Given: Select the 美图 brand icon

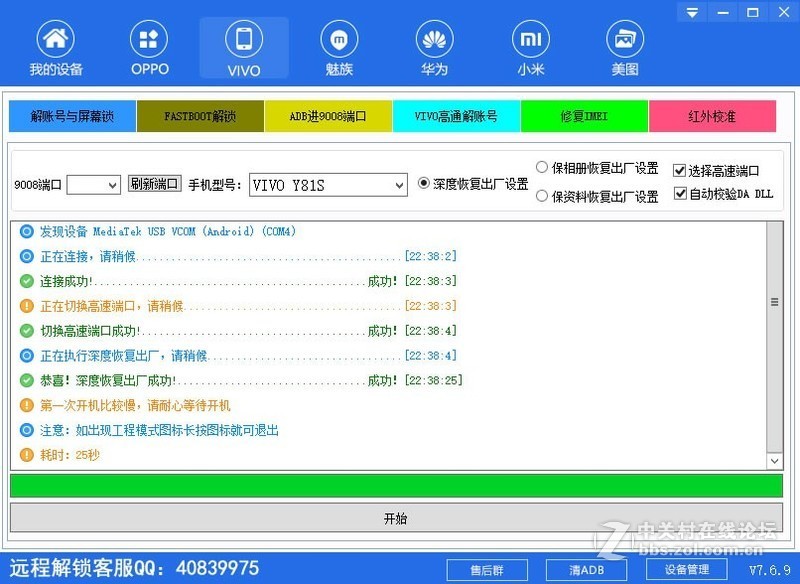Looking at the screenshot, I should [625, 47].
